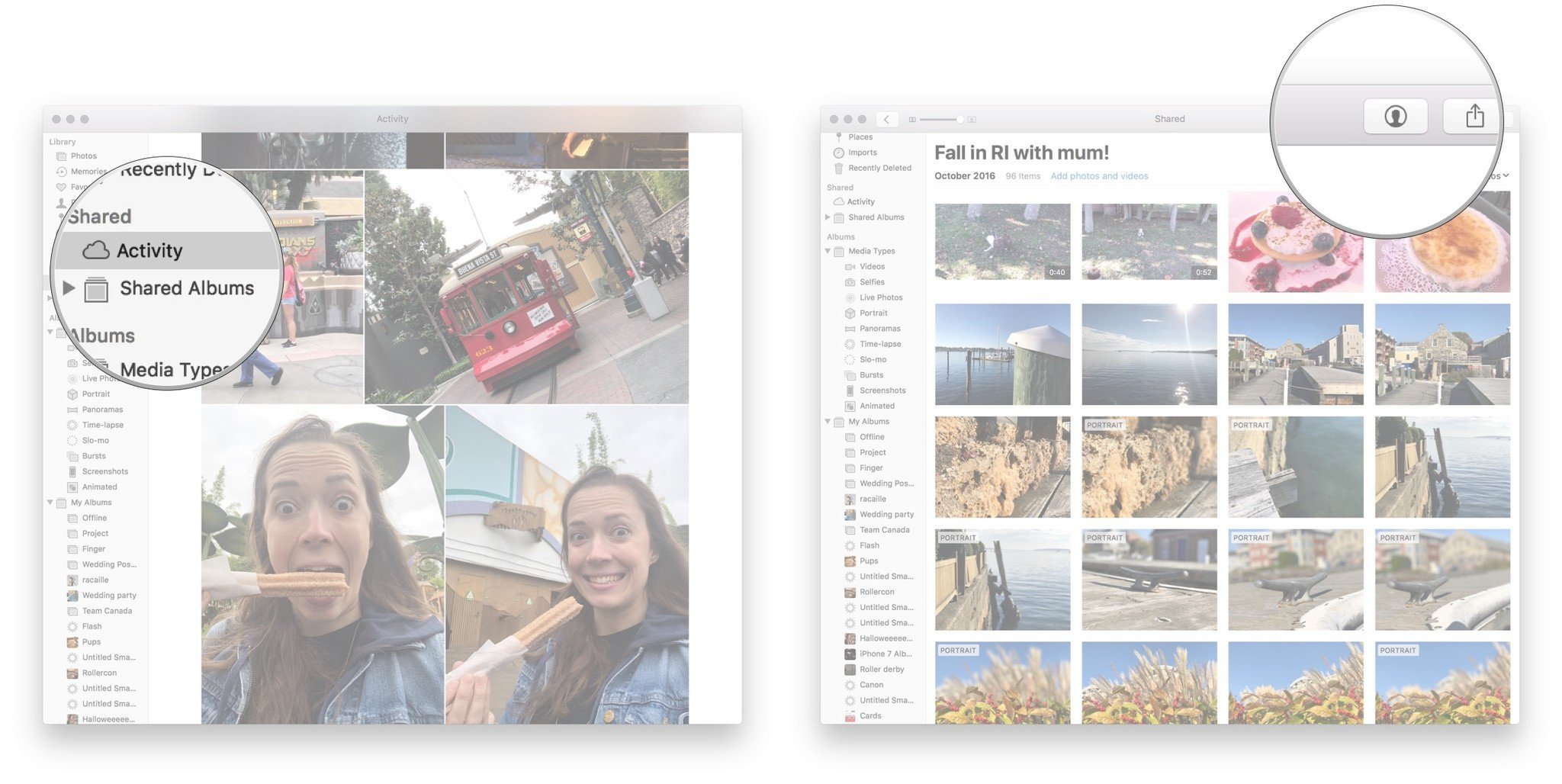1562x784 pixels.
Task: Adjust the thumbnail zoom slider
Action: pos(959,120)
